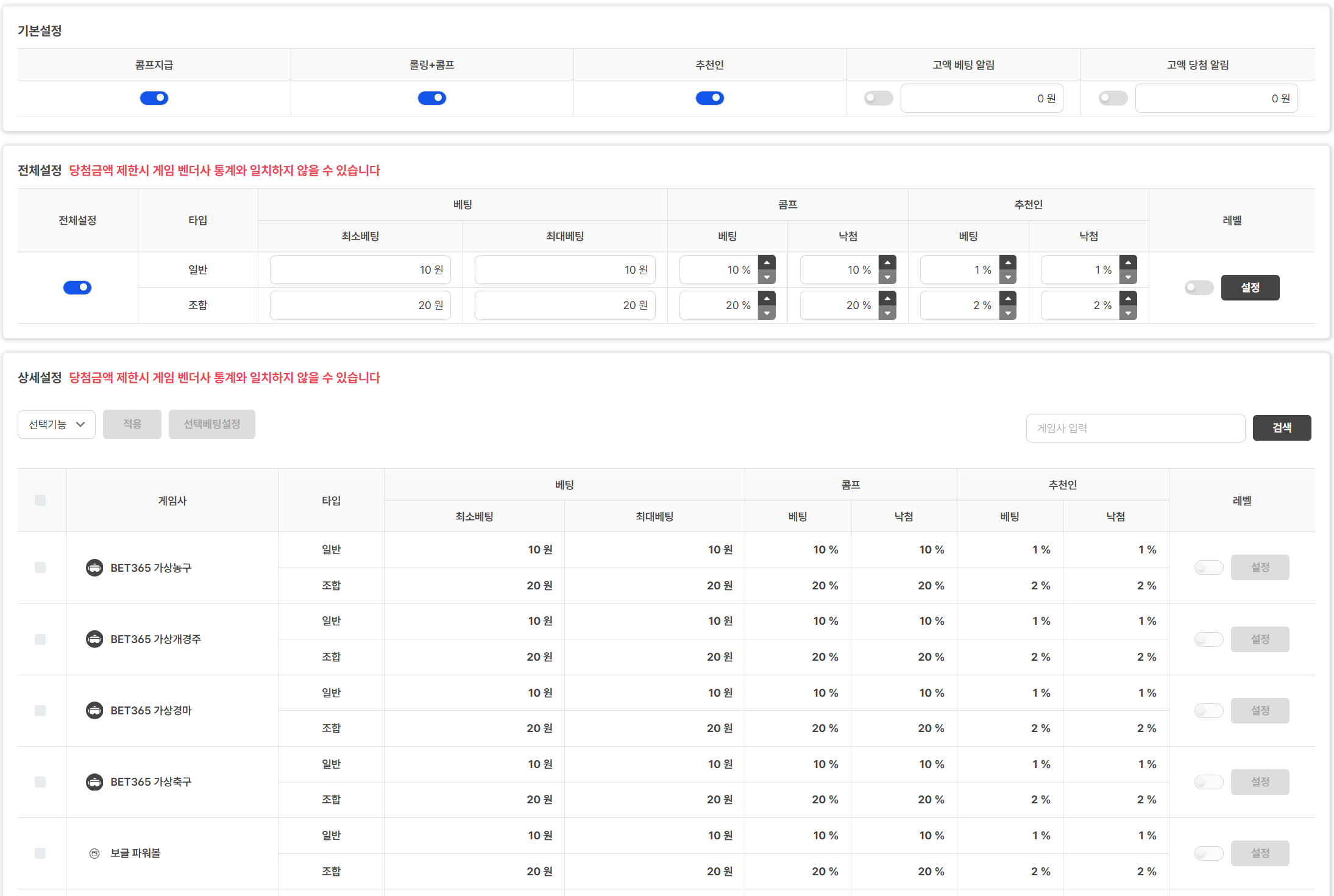Open the 선택기능 dropdown

pos(57,424)
